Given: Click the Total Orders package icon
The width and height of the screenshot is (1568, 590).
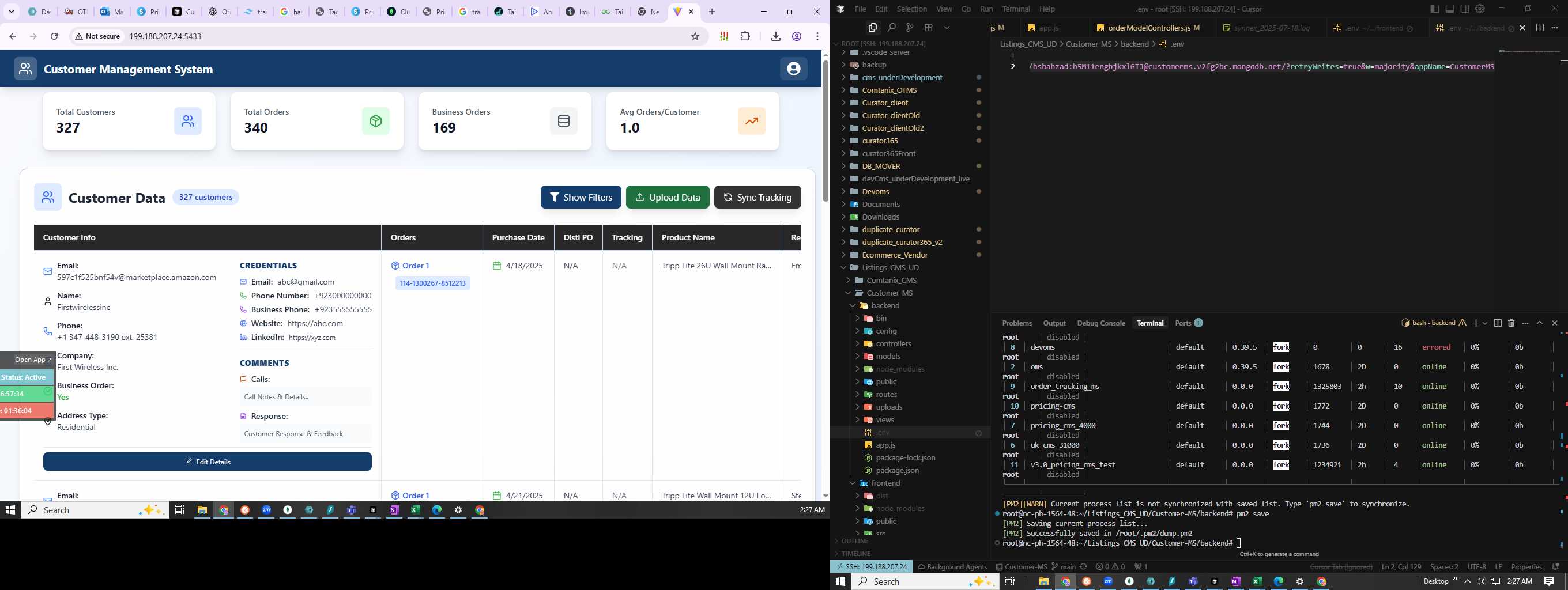Looking at the screenshot, I should pyautogui.click(x=375, y=121).
